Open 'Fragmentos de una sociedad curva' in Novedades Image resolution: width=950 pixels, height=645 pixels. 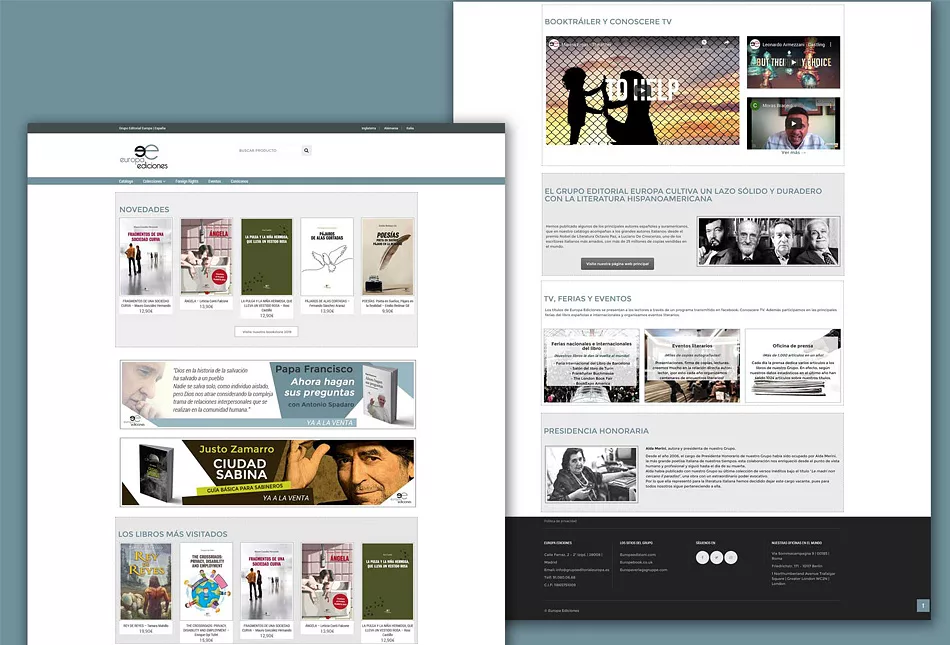(146, 257)
